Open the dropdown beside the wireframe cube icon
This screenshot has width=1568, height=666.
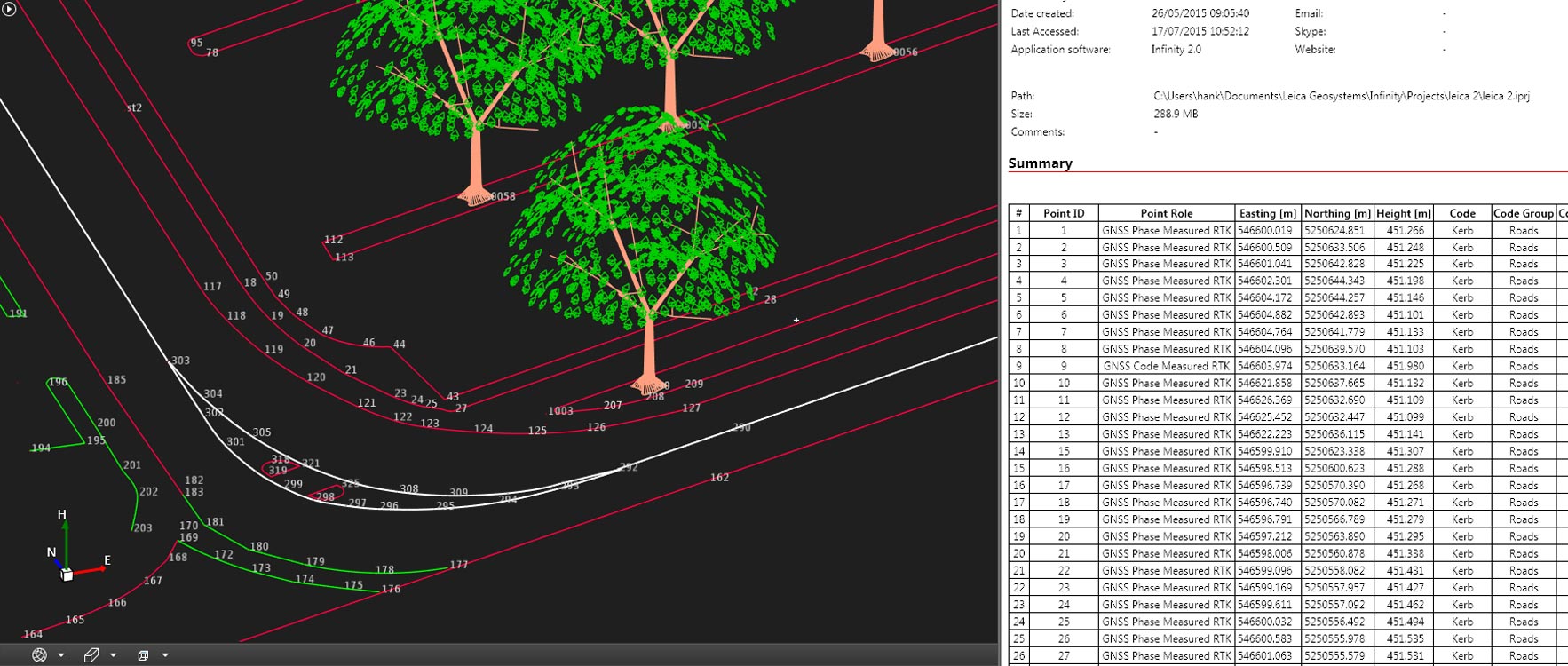pos(165,655)
